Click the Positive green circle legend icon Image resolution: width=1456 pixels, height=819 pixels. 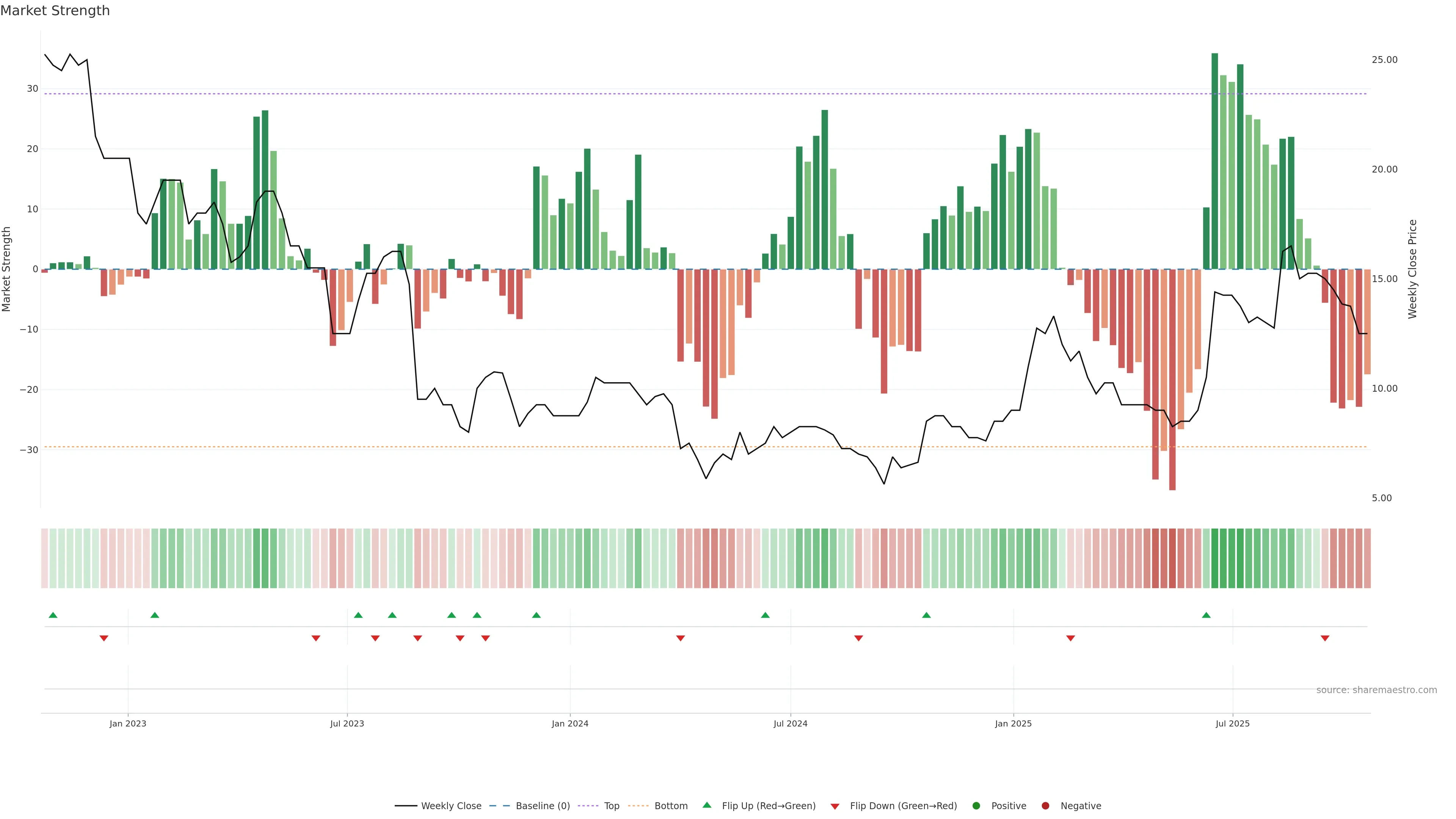976,806
